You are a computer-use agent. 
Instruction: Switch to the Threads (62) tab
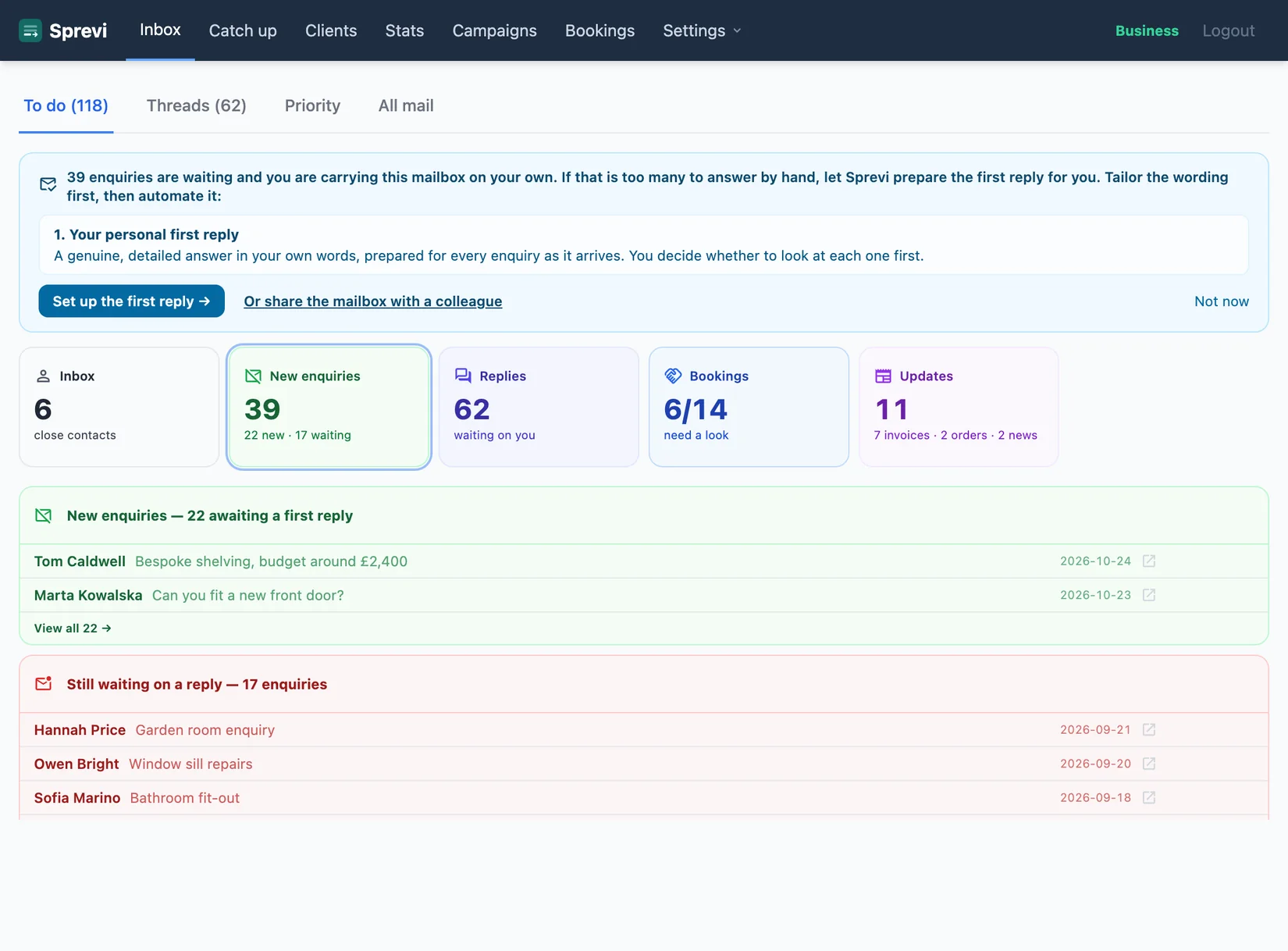click(197, 106)
